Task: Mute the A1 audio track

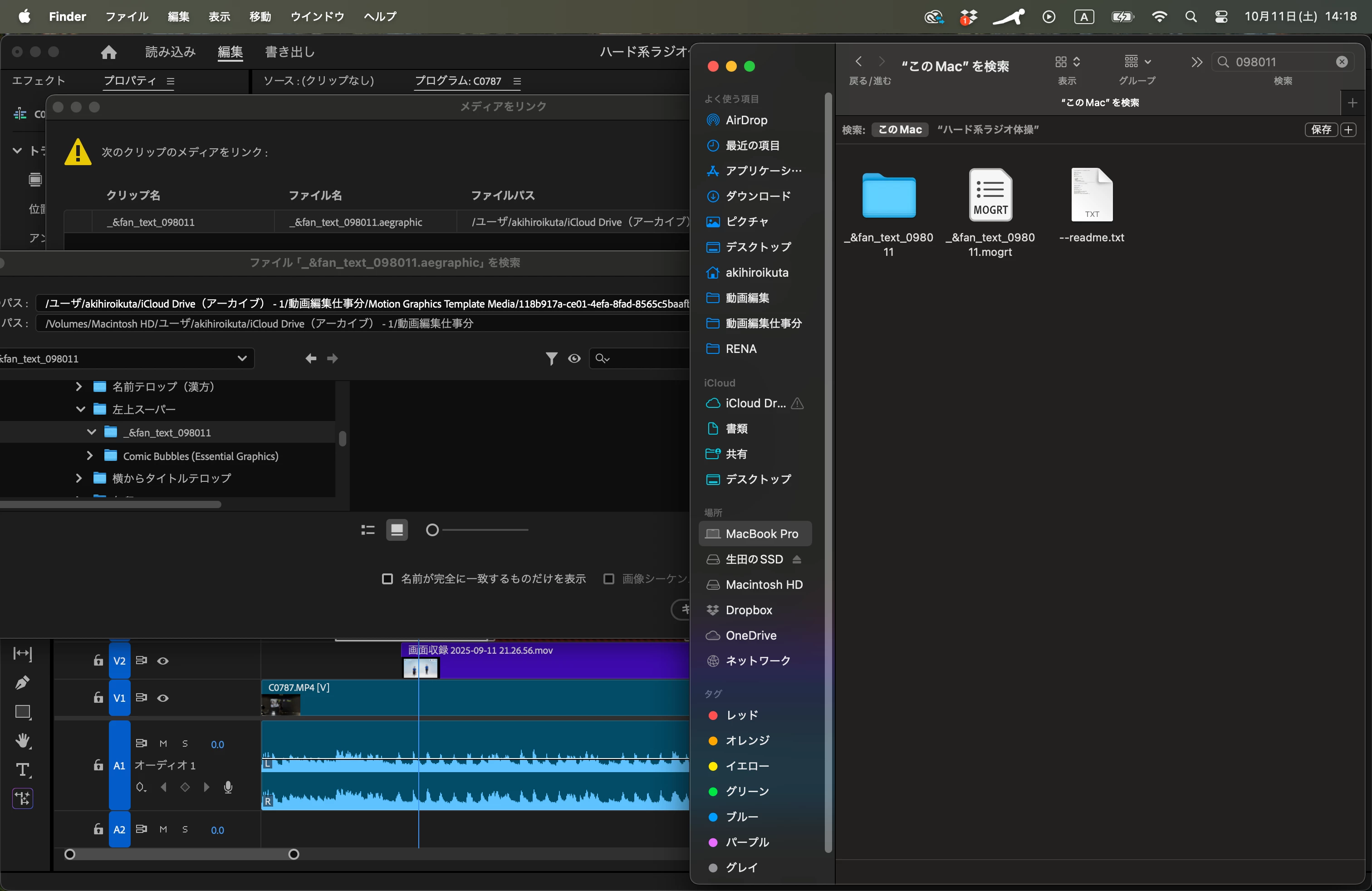Action: click(x=163, y=744)
